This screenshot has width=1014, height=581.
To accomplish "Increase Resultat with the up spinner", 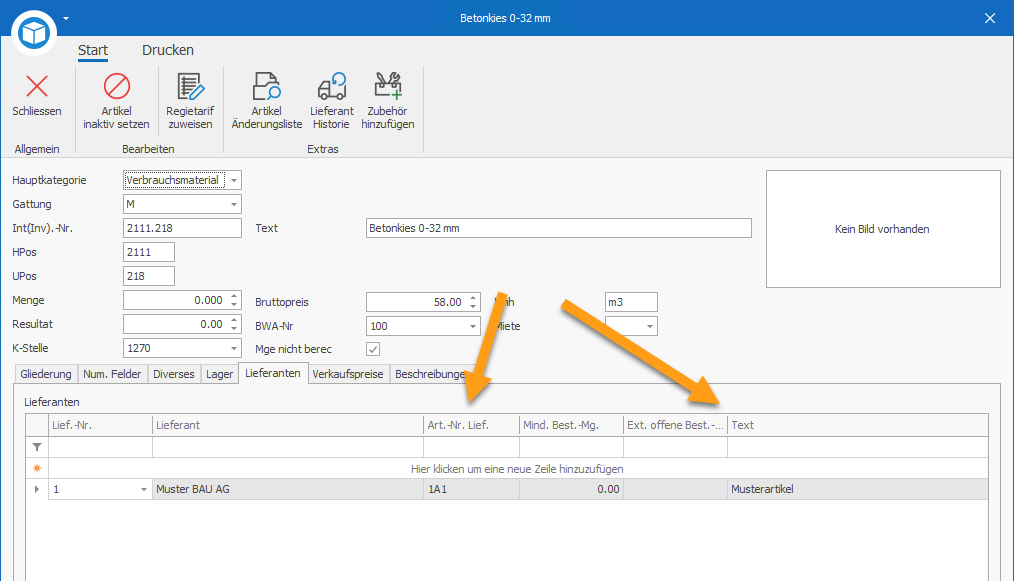I will [x=234, y=320].
